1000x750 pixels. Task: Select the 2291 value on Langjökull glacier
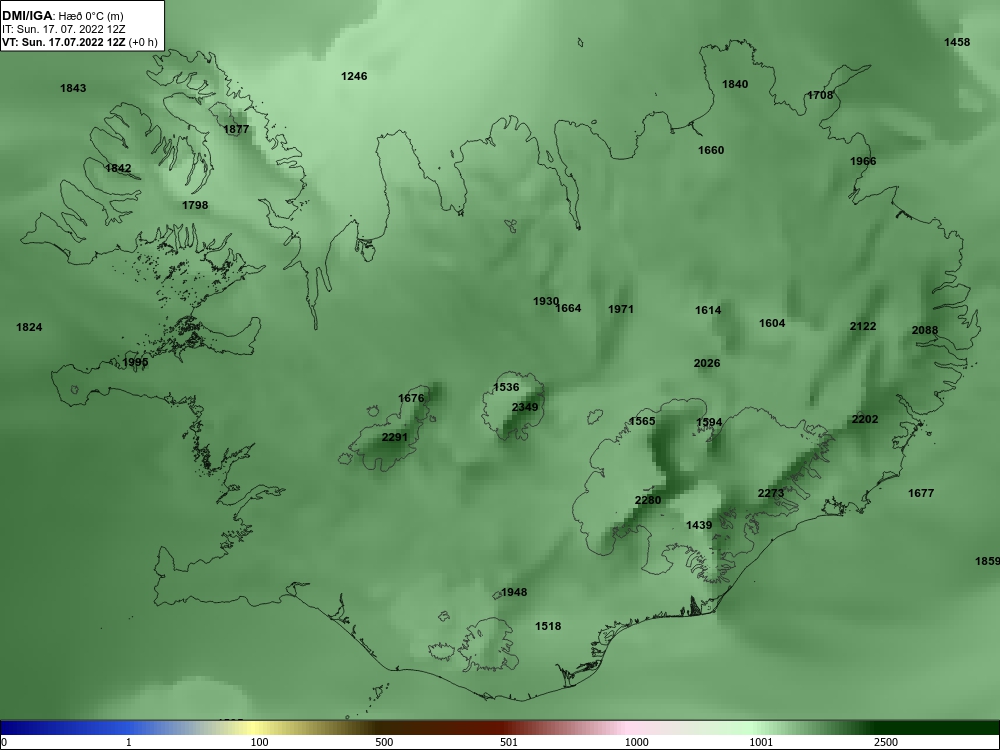[x=394, y=437]
